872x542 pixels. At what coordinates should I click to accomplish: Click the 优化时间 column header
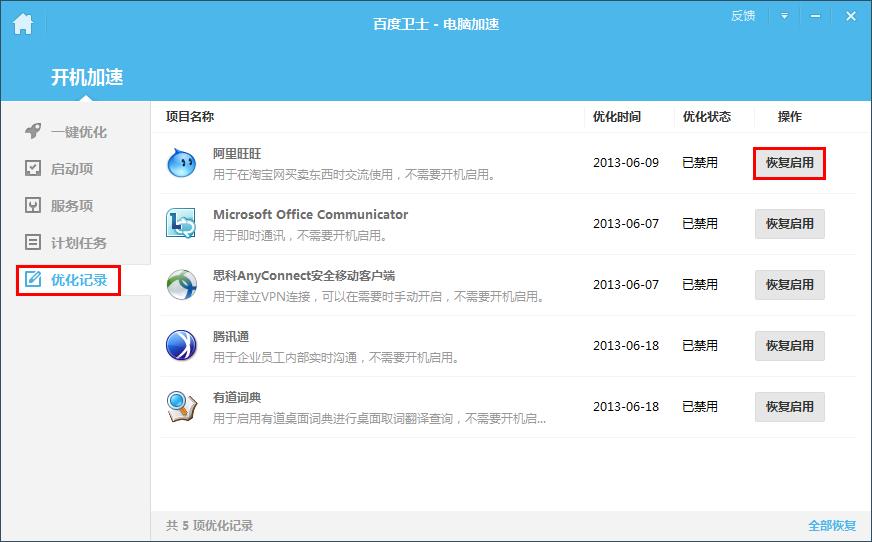617,117
